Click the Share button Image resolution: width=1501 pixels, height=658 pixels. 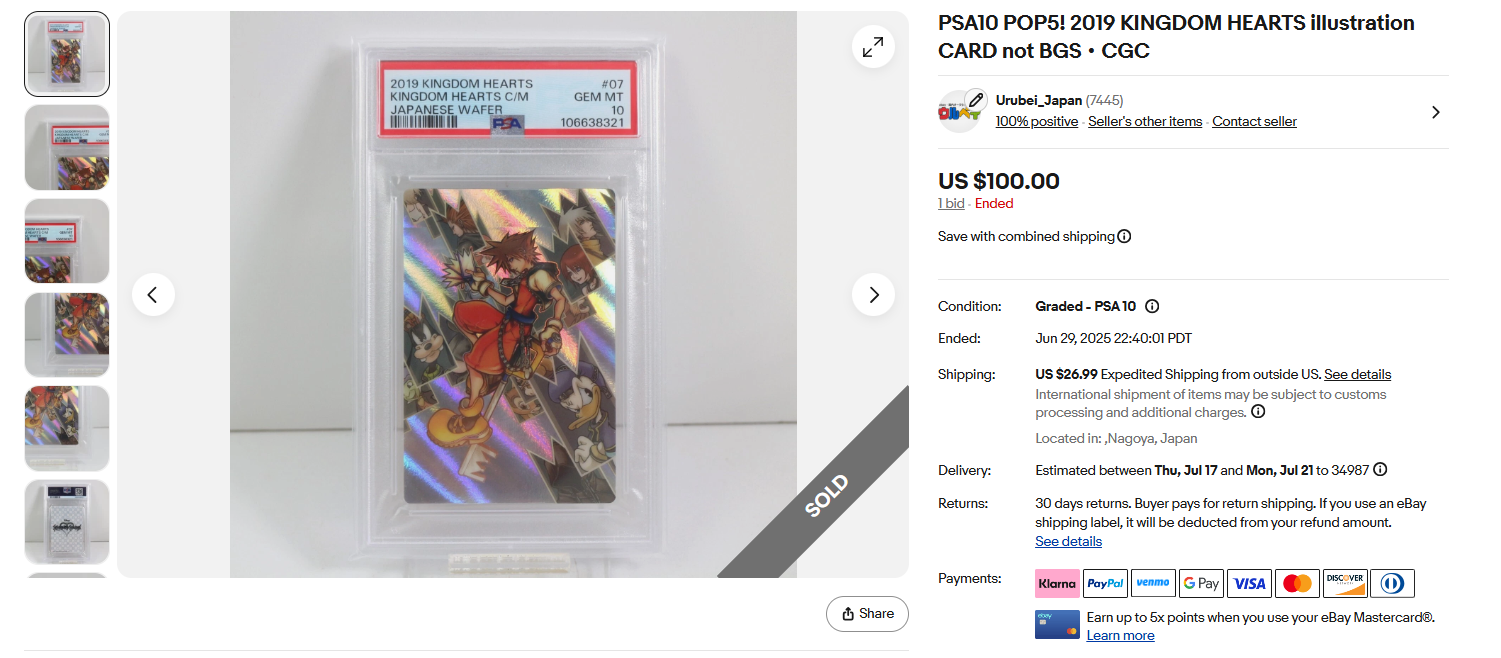click(x=867, y=614)
